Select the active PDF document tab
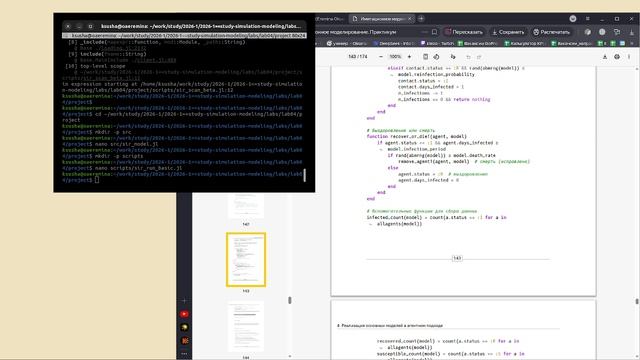The width and height of the screenshot is (640, 360). coord(382,19)
